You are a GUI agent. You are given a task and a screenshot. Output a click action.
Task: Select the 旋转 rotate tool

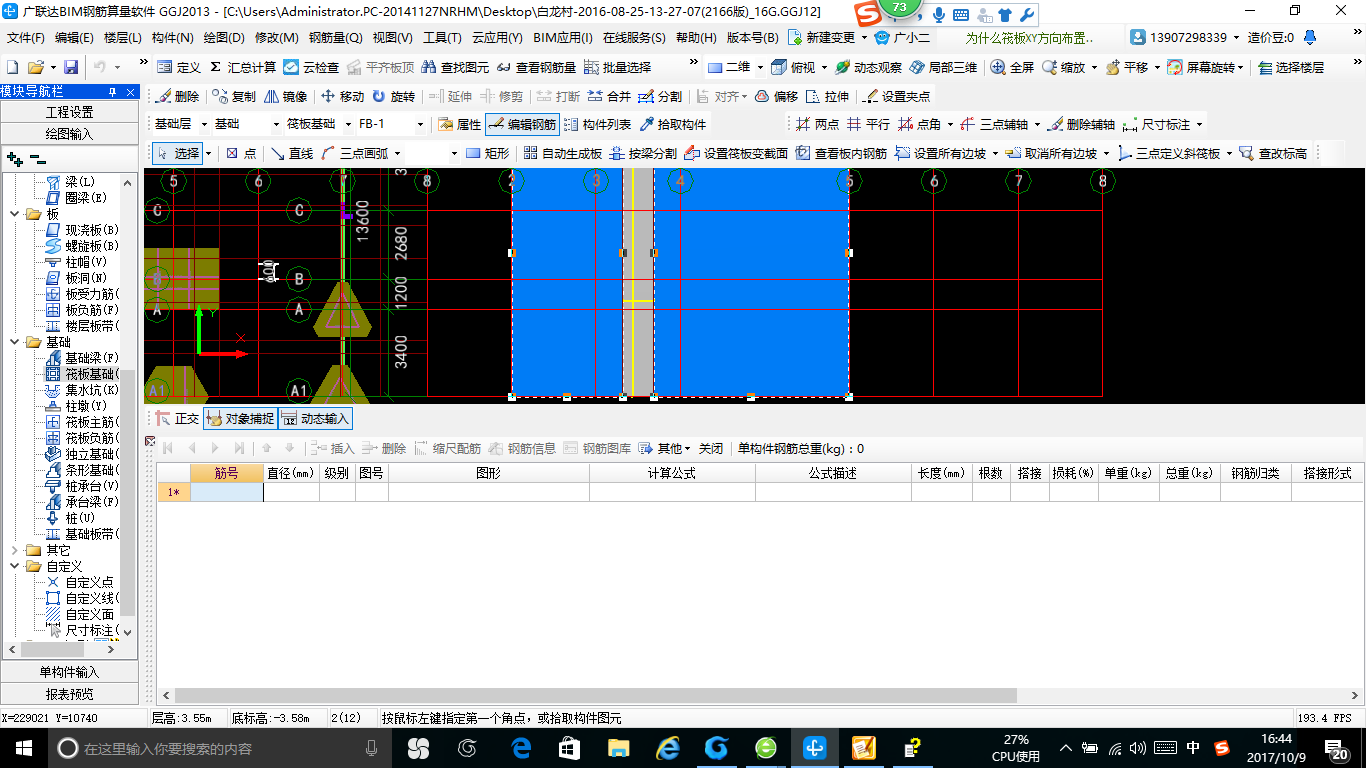pyautogui.click(x=393, y=96)
